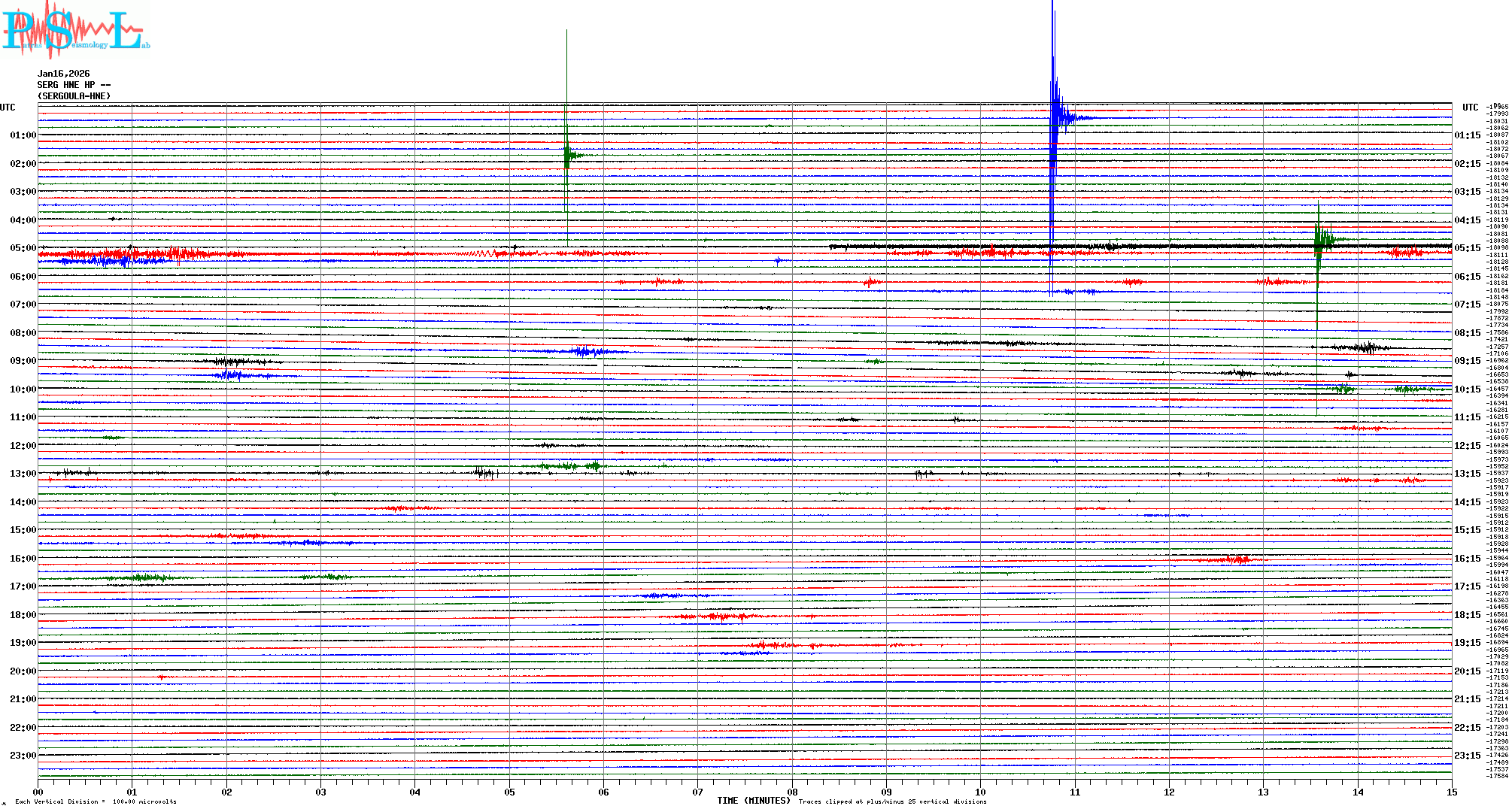Click the 20:15 time label on right axis

pos(1467,671)
